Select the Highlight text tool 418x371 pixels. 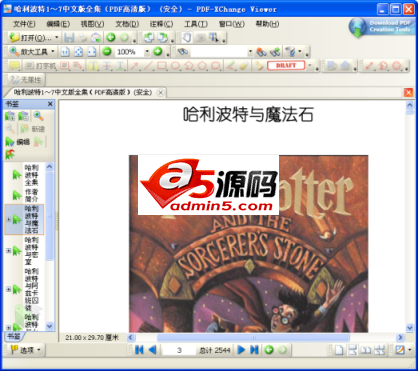click(93, 66)
